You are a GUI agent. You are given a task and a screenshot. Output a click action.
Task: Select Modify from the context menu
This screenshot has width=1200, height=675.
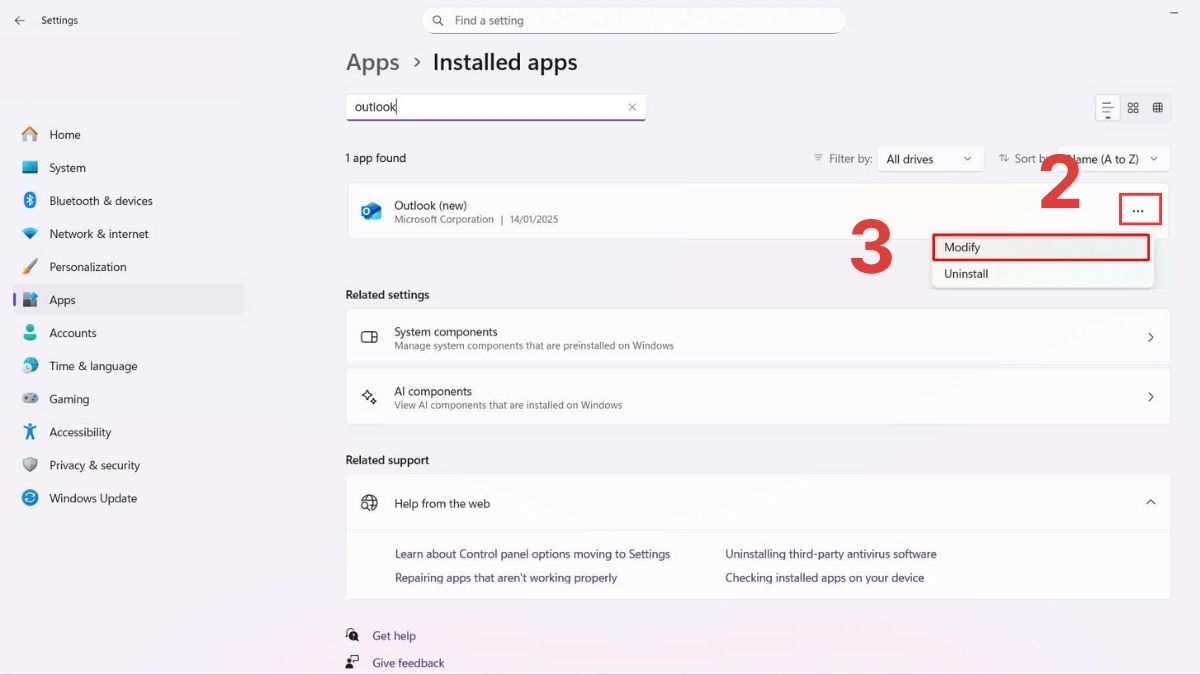(x=1040, y=247)
